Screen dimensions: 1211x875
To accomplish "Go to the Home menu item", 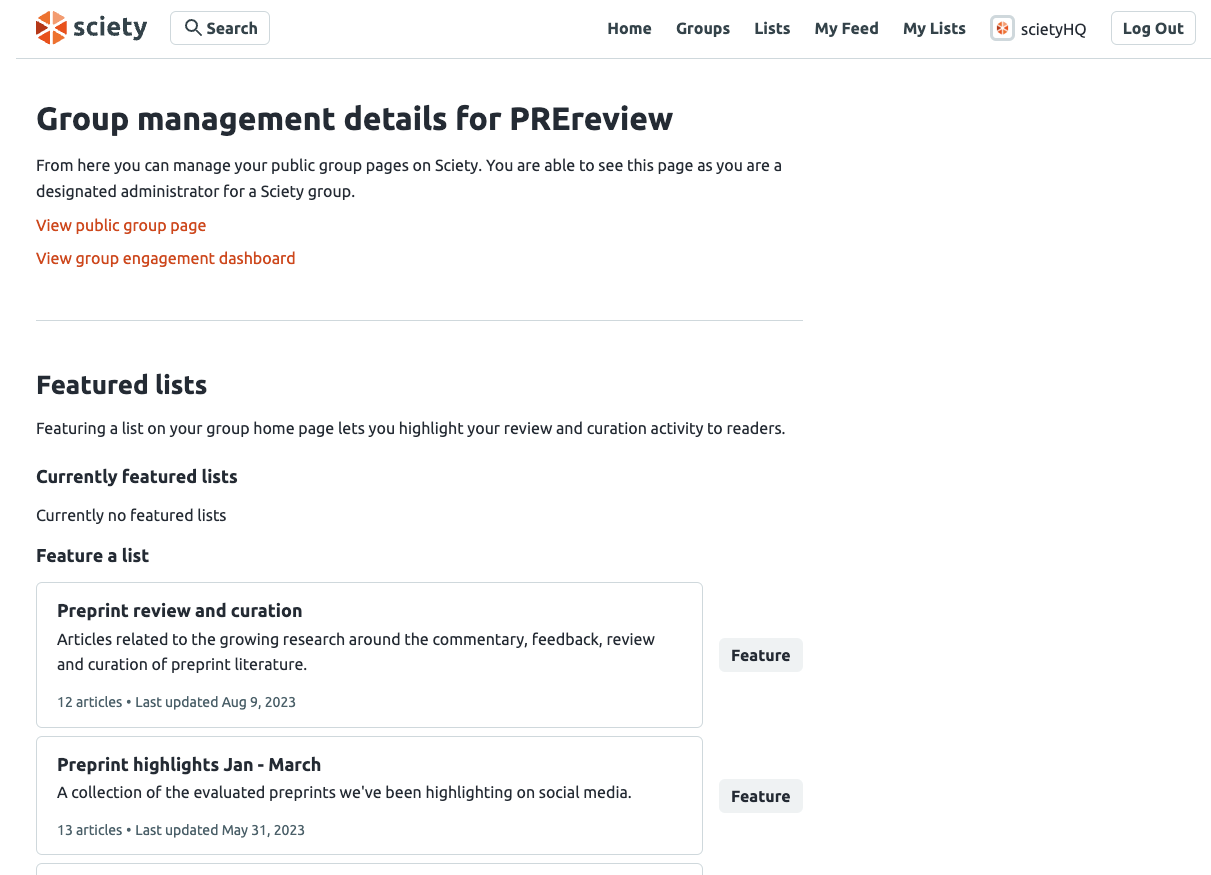I will click(x=629, y=28).
